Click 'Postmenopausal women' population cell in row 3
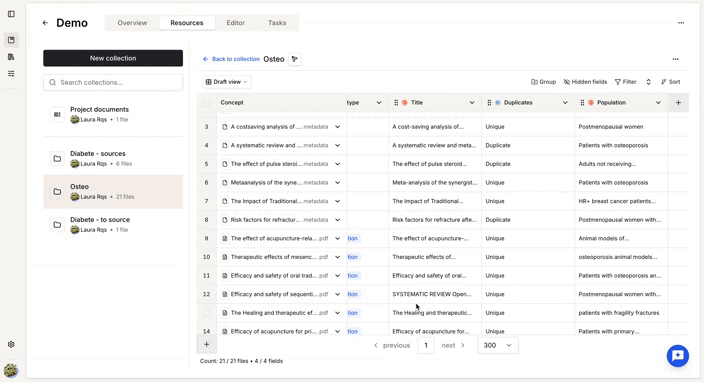Screen dimensions: 704x382 coord(621,127)
